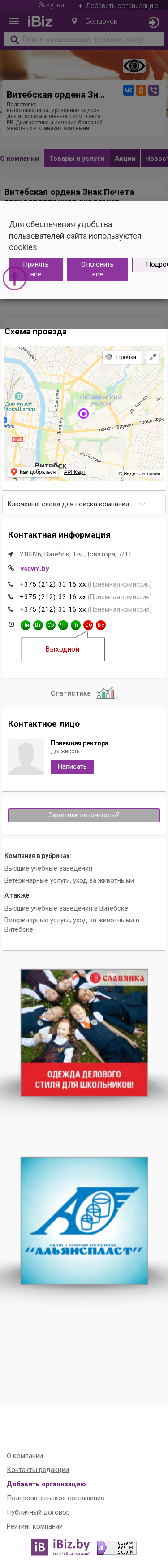Screen dimensions: 168x1568
Task: Select Сб day in working hours
Action: point(88,625)
